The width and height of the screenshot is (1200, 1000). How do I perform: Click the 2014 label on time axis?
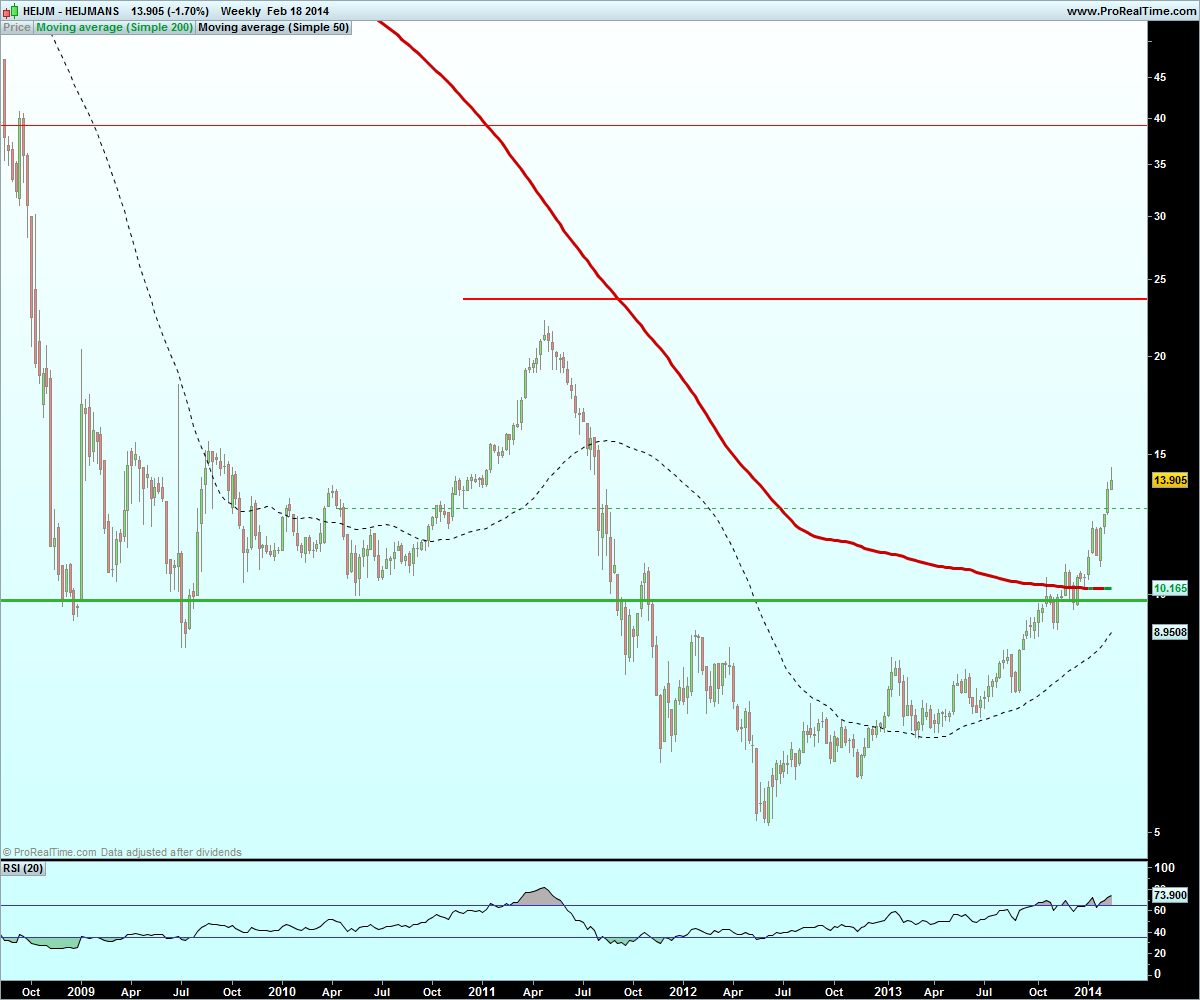click(x=1090, y=988)
